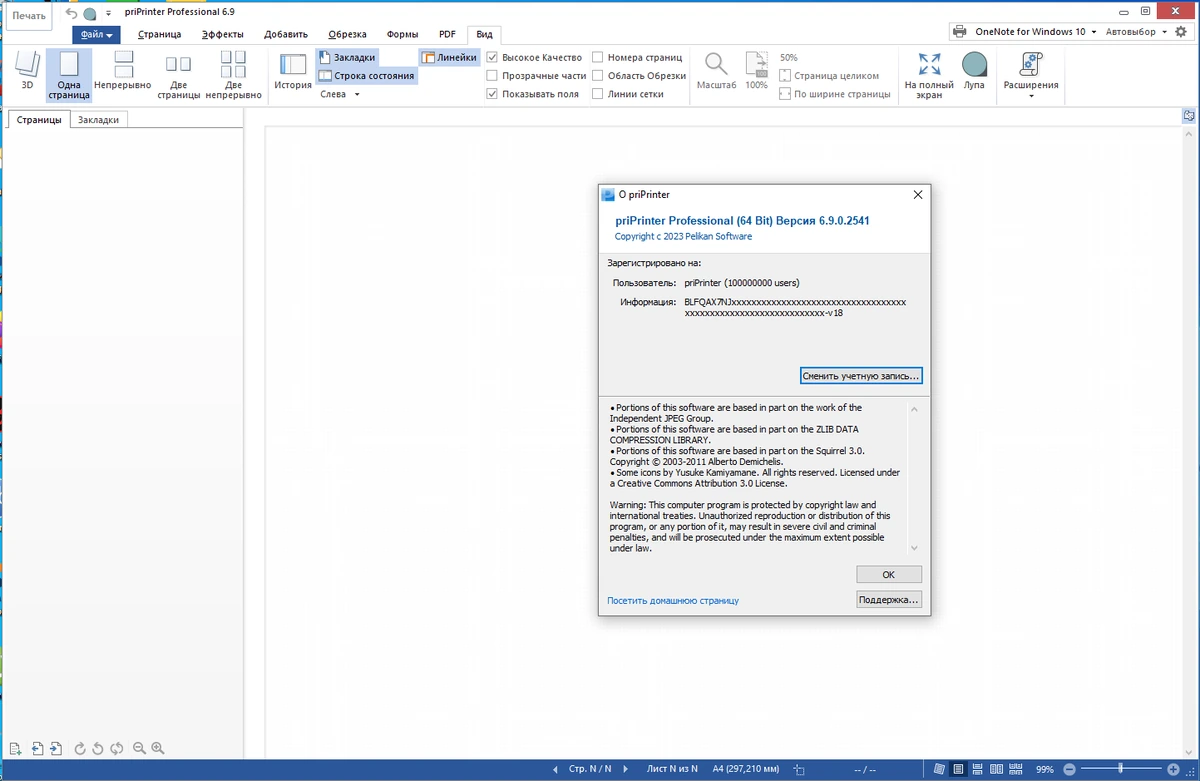Enable Линии сетки checkbox

[598, 94]
